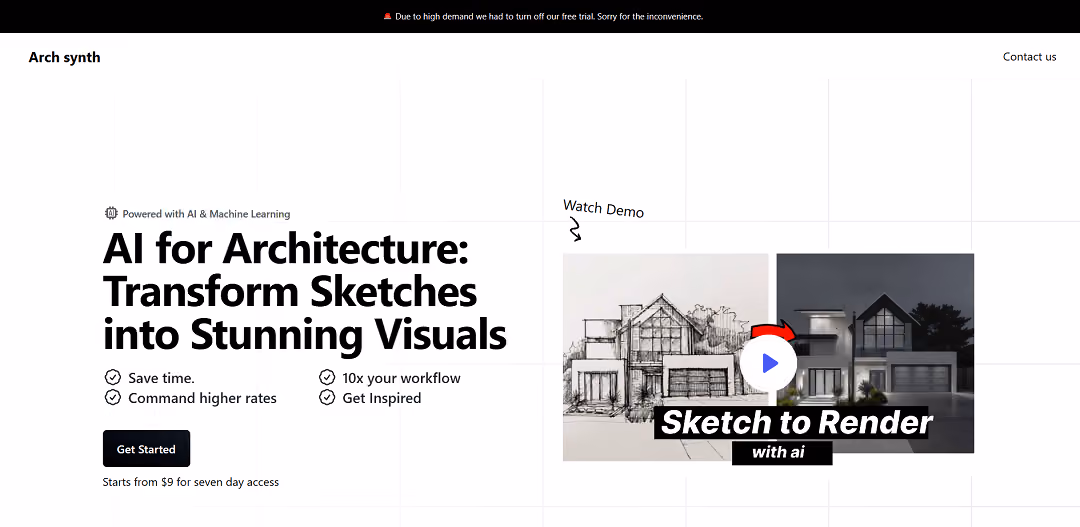Click the Get Started button
This screenshot has width=1080, height=527.
pos(146,448)
